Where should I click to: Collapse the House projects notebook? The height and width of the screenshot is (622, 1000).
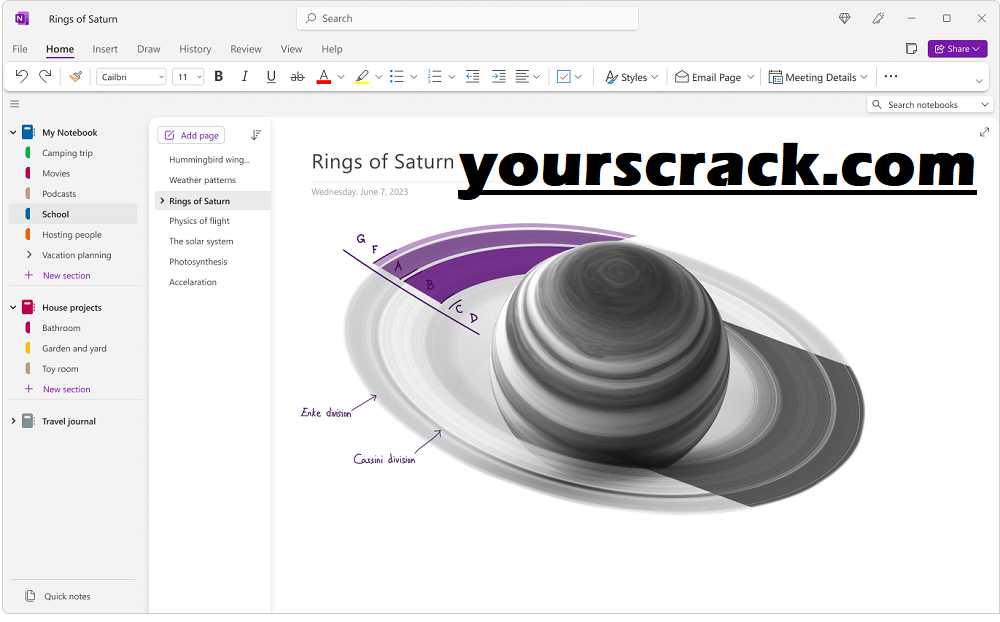(13, 307)
